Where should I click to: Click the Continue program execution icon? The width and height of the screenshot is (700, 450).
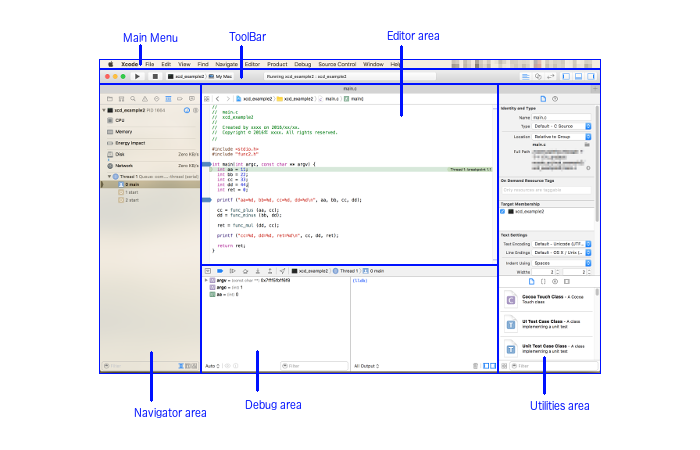(232, 271)
